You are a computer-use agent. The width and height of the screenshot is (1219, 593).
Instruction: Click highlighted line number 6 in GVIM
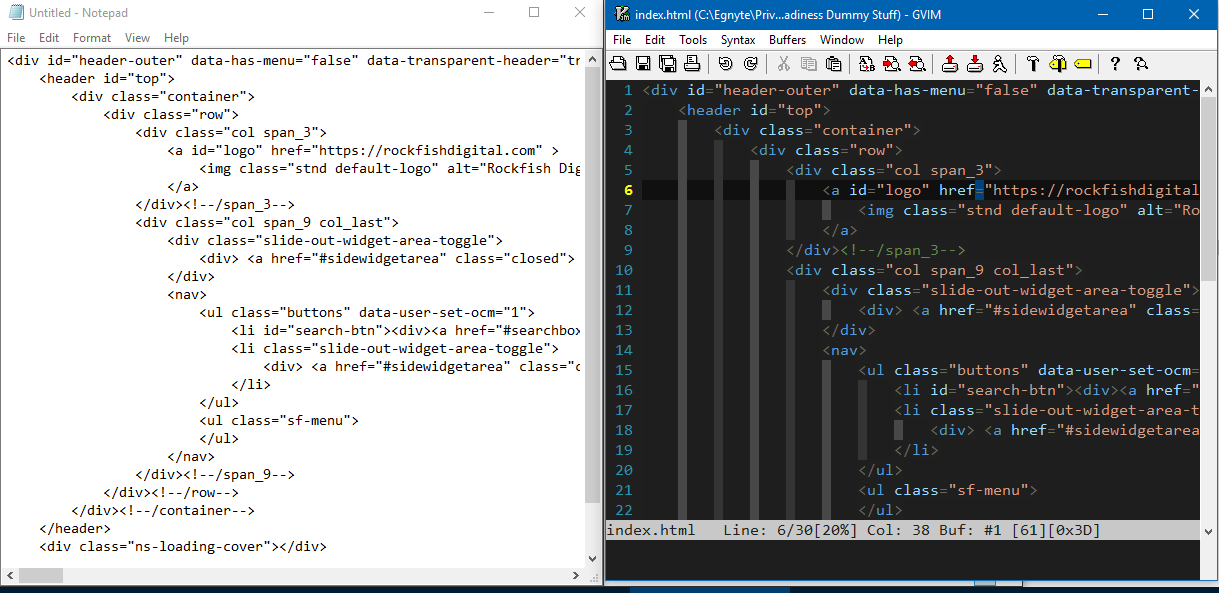[x=628, y=190]
